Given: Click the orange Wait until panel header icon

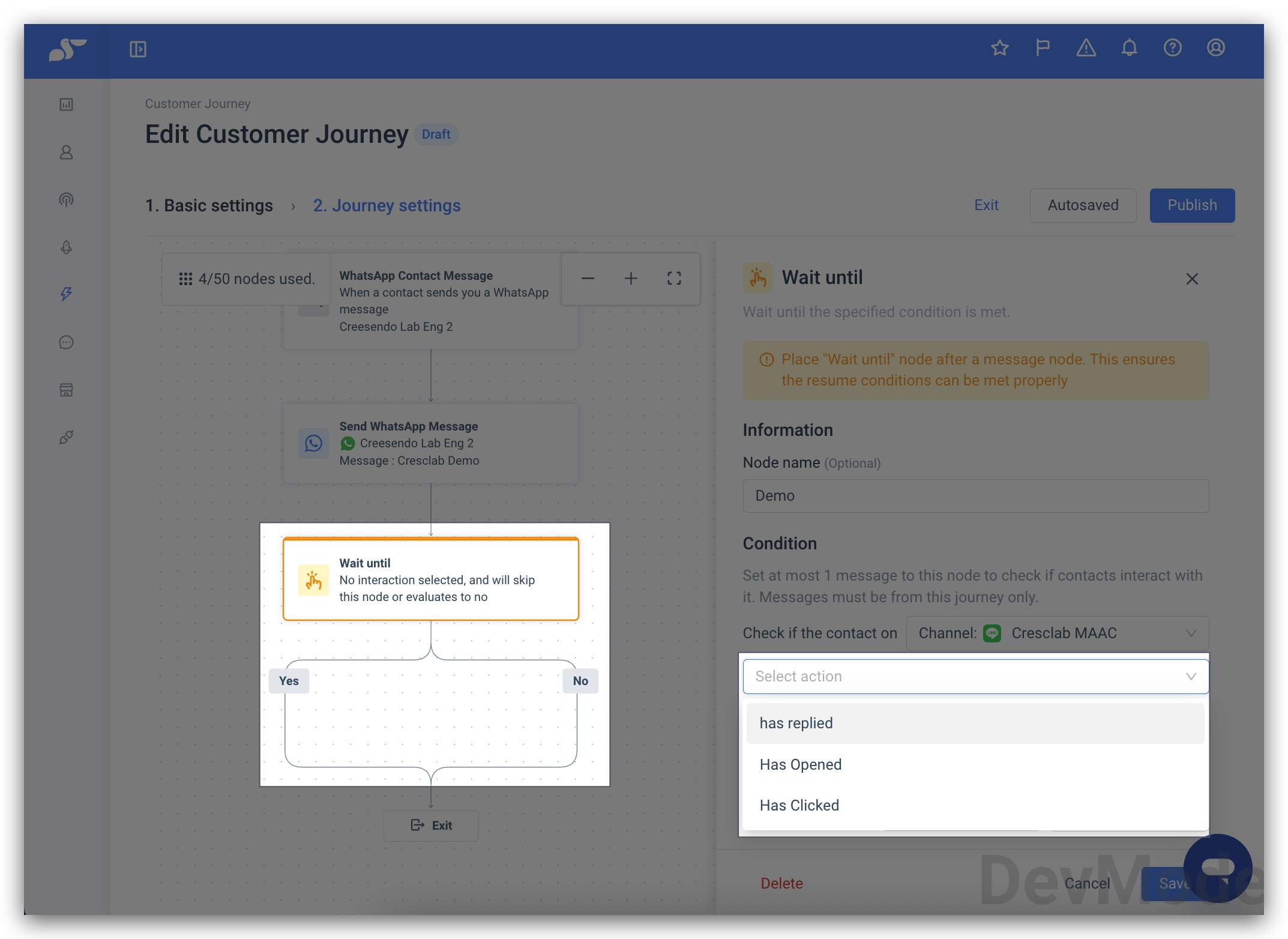Looking at the screenshot, I should coord(757,278).
